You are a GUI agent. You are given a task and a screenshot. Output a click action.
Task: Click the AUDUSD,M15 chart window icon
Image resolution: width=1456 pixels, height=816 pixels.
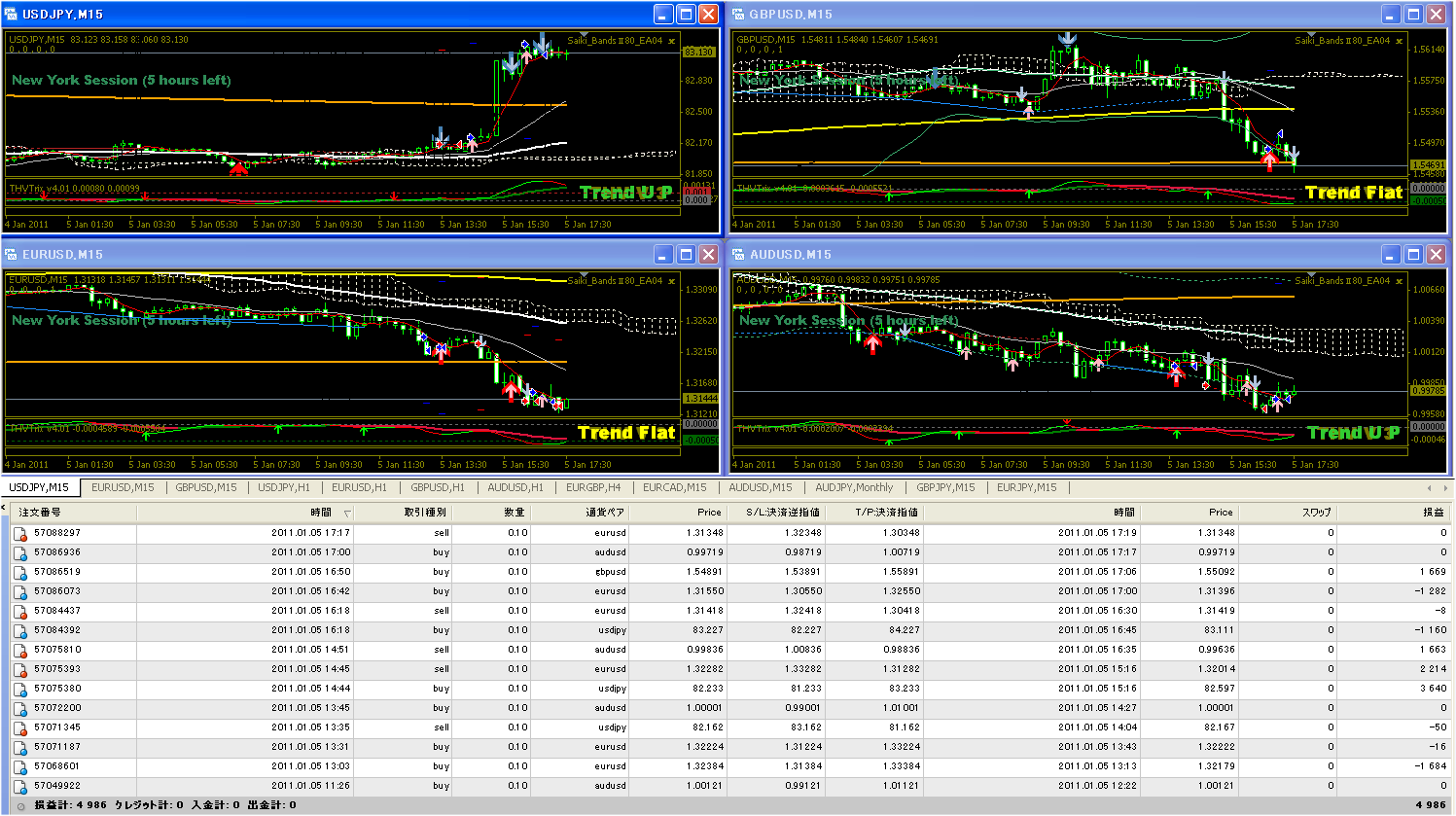(x=739, y=254)
